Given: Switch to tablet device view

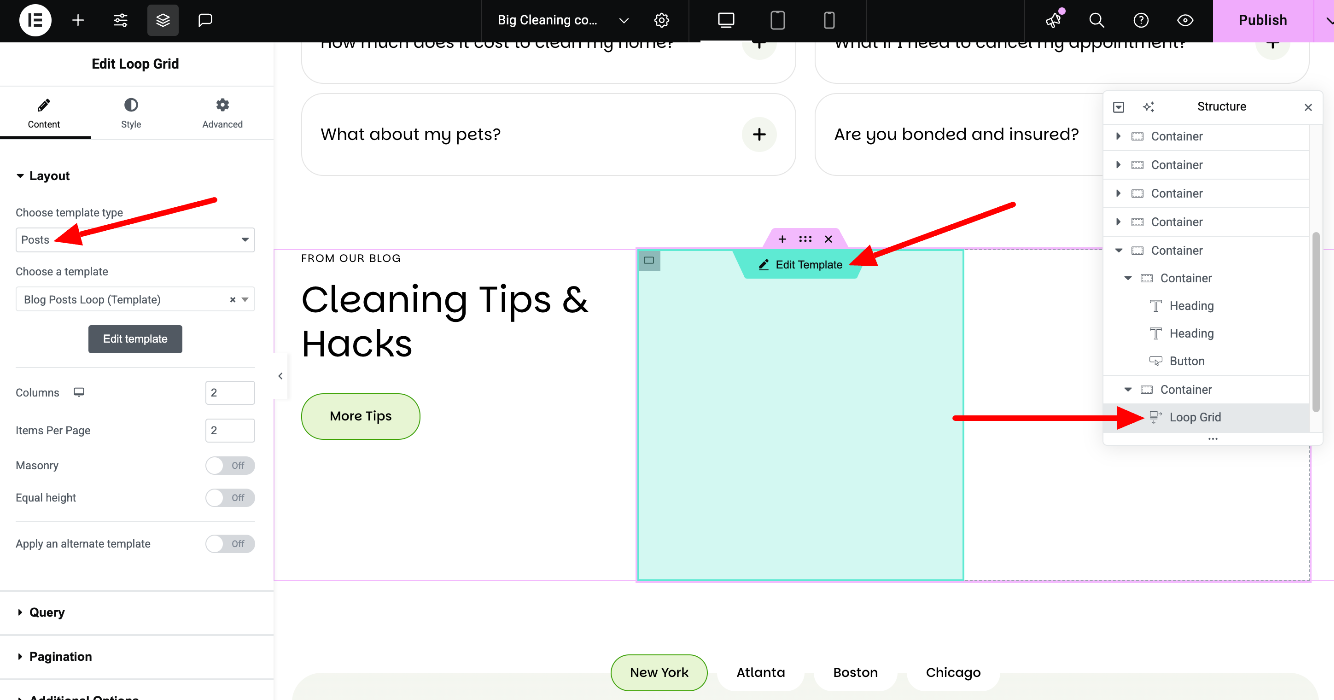Looking at the screenshot, I should pyautogui.click(x=777, y=20).
